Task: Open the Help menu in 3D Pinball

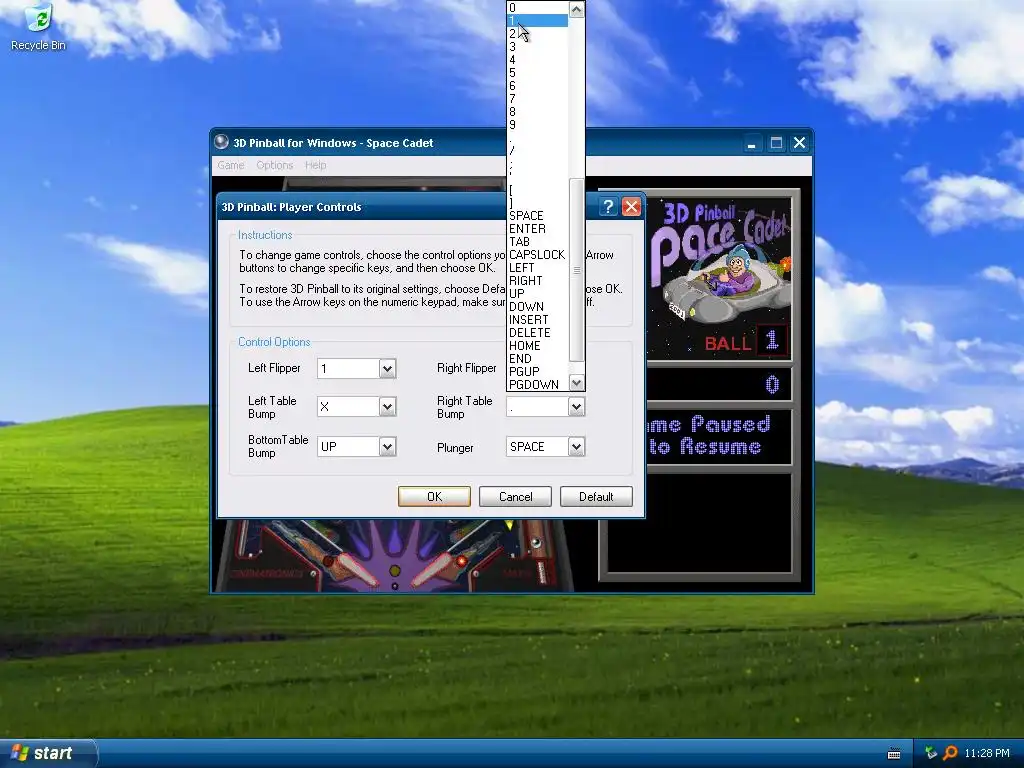Action: tap(315, 165)
